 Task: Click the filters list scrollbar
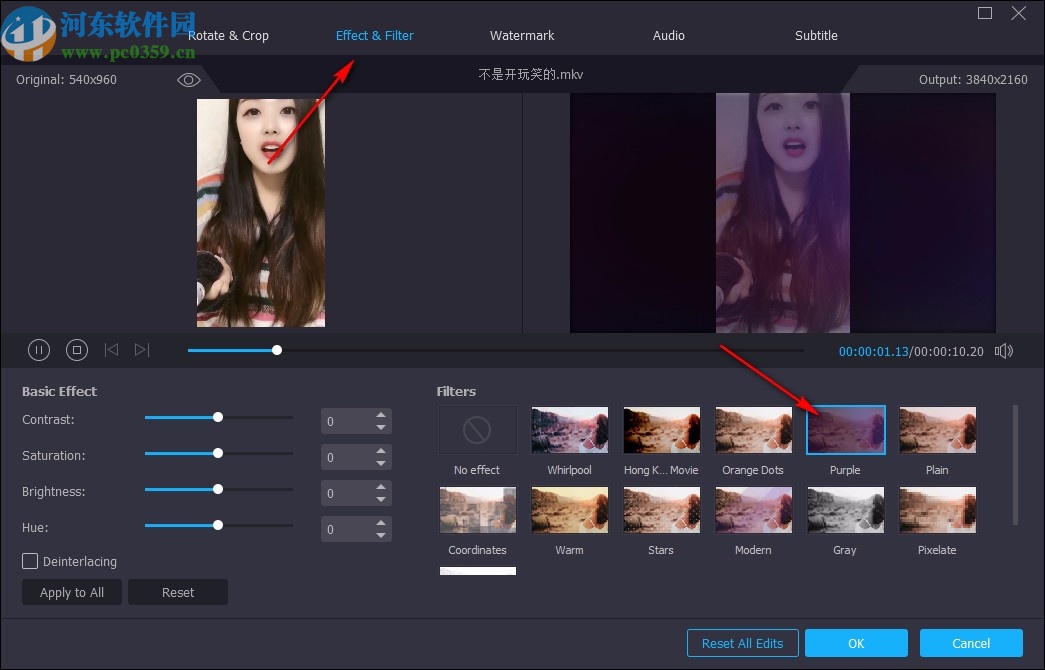(x=1016, y=464)
